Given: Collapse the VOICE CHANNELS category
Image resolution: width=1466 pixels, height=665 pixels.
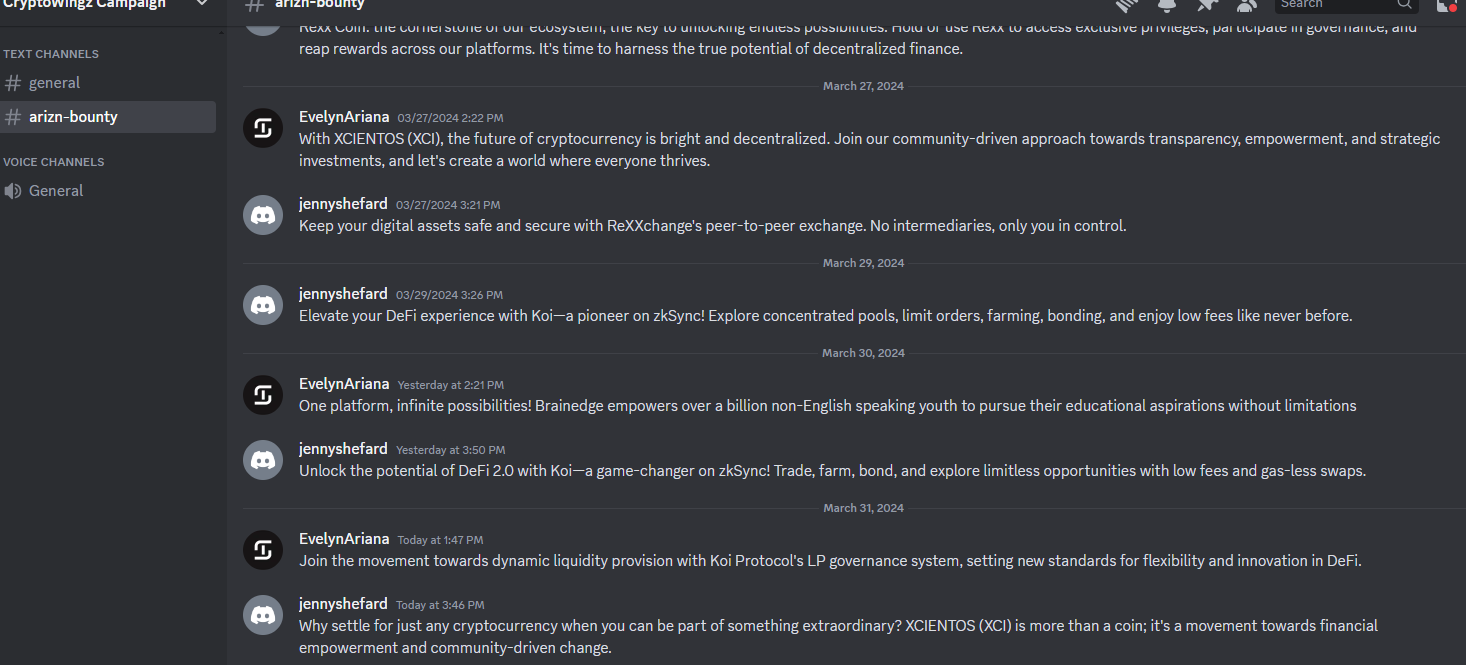Looking at the screenshot, I should tap(53, 162).
